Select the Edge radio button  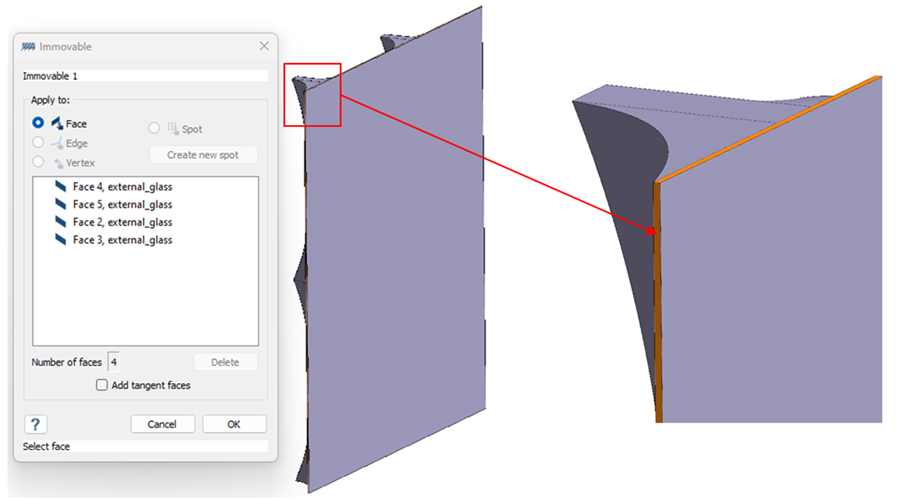38,143
